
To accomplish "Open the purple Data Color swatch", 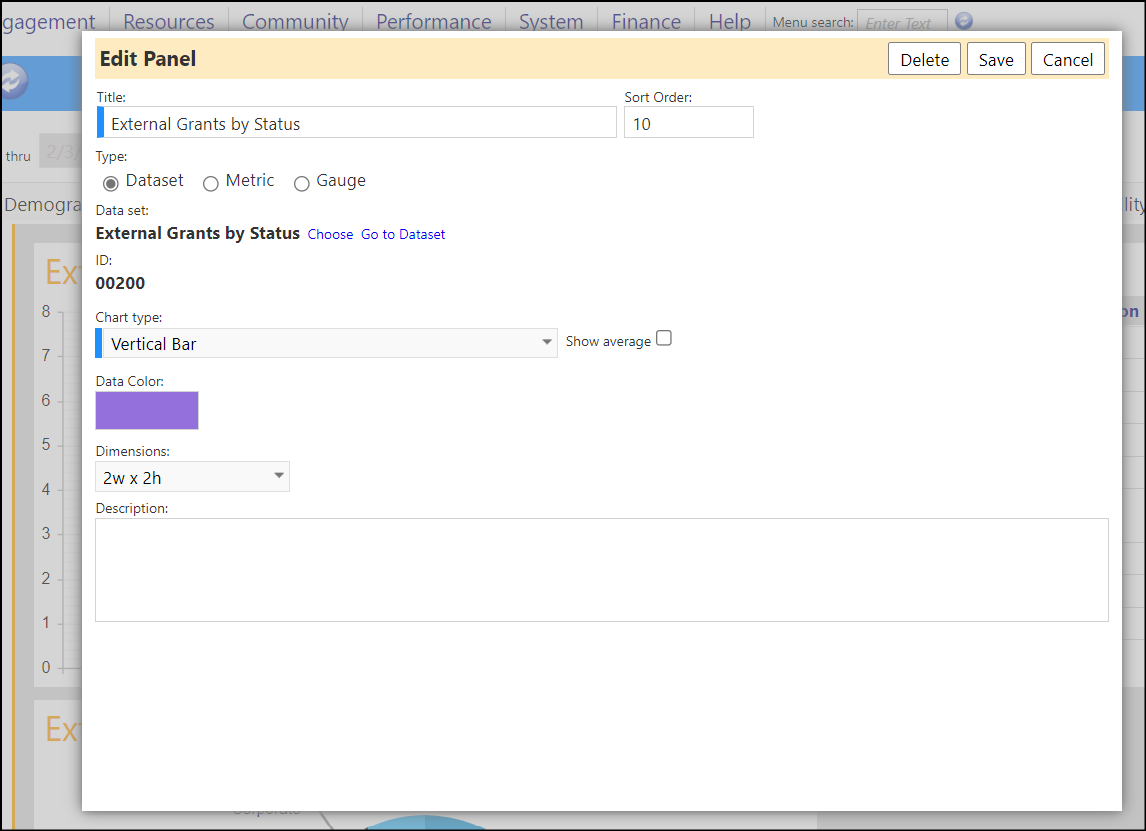I will coord(147,410).
